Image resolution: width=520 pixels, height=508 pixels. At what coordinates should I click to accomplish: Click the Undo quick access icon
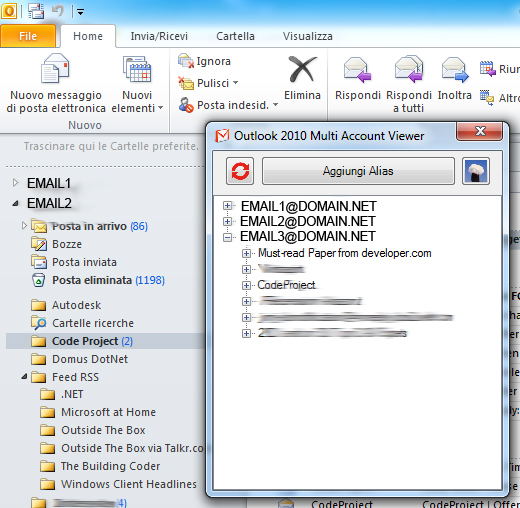coord(58,11)
